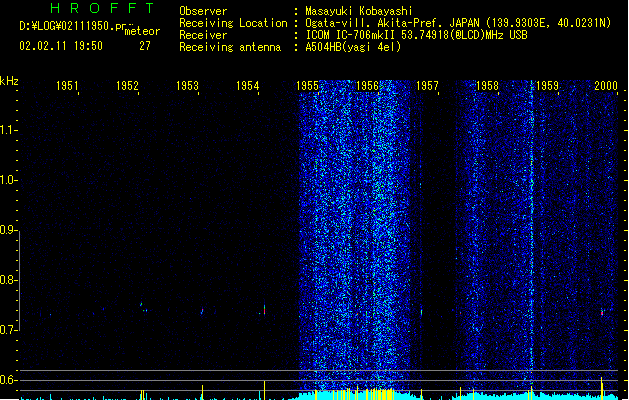Image resolution: width=629 pixels, height=400 pixels.
Task: Click the ICOM IC-706mkII receiver details
Action: [416, 35]
